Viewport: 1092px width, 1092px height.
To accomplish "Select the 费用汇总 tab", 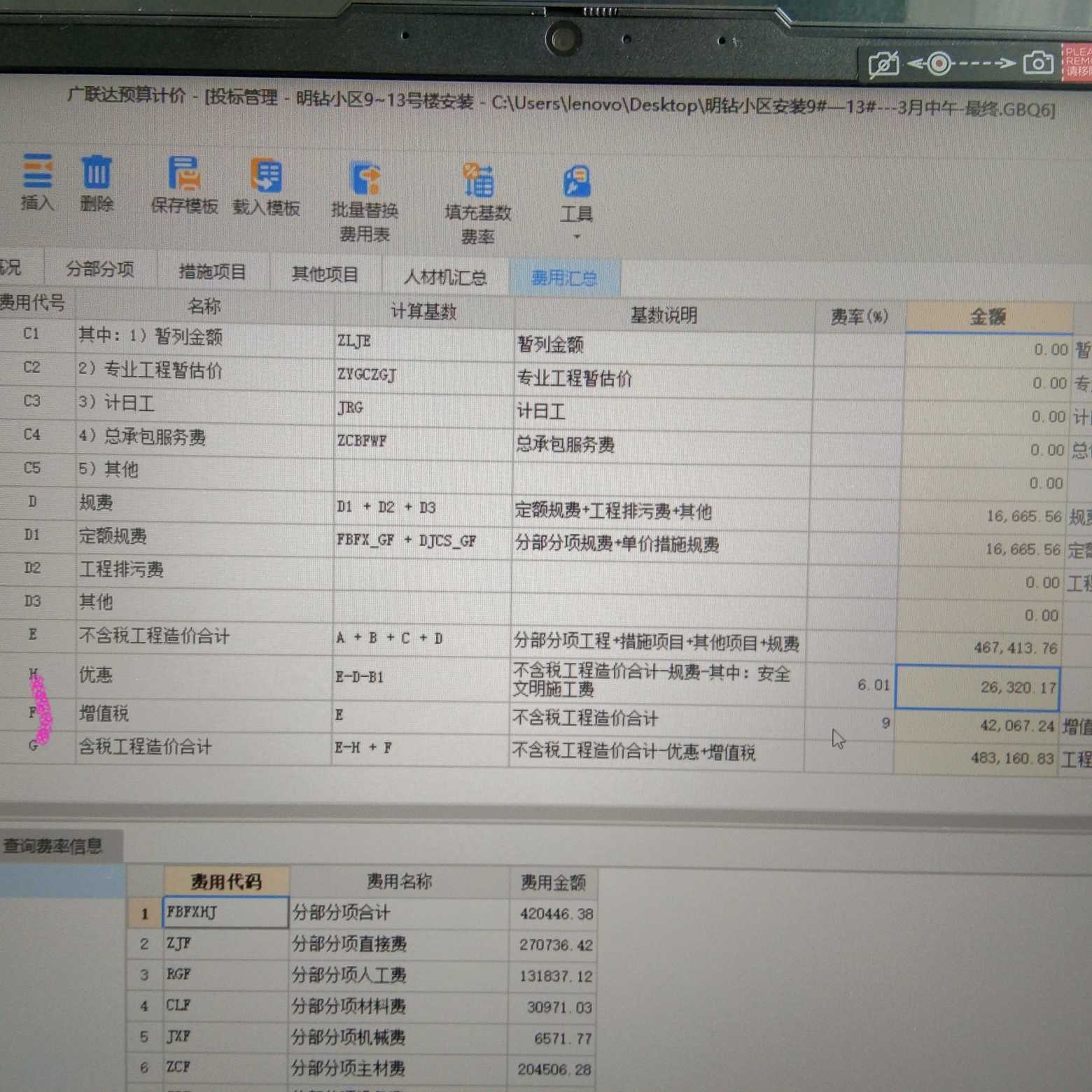I will 564,279.
